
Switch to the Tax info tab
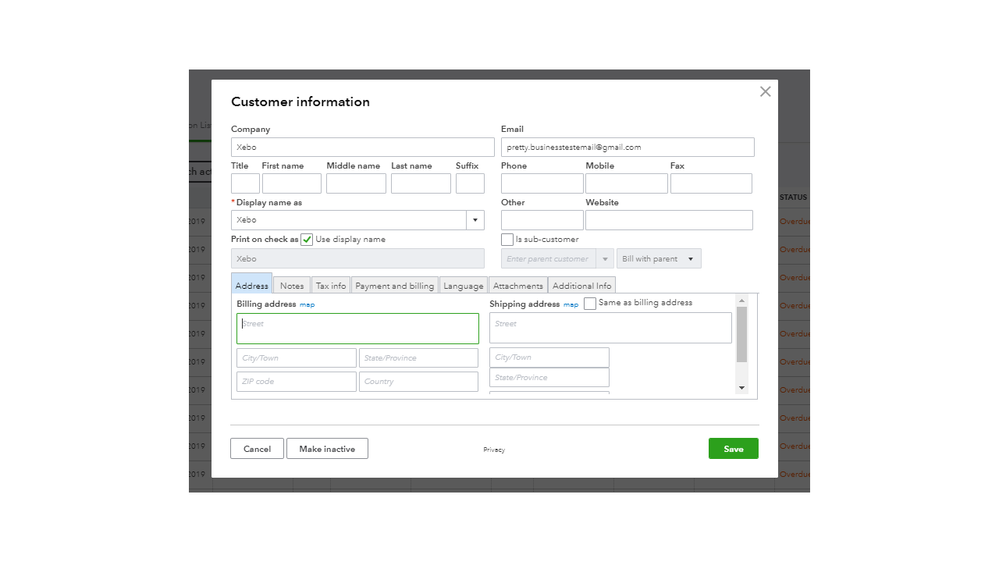[331, 285]
